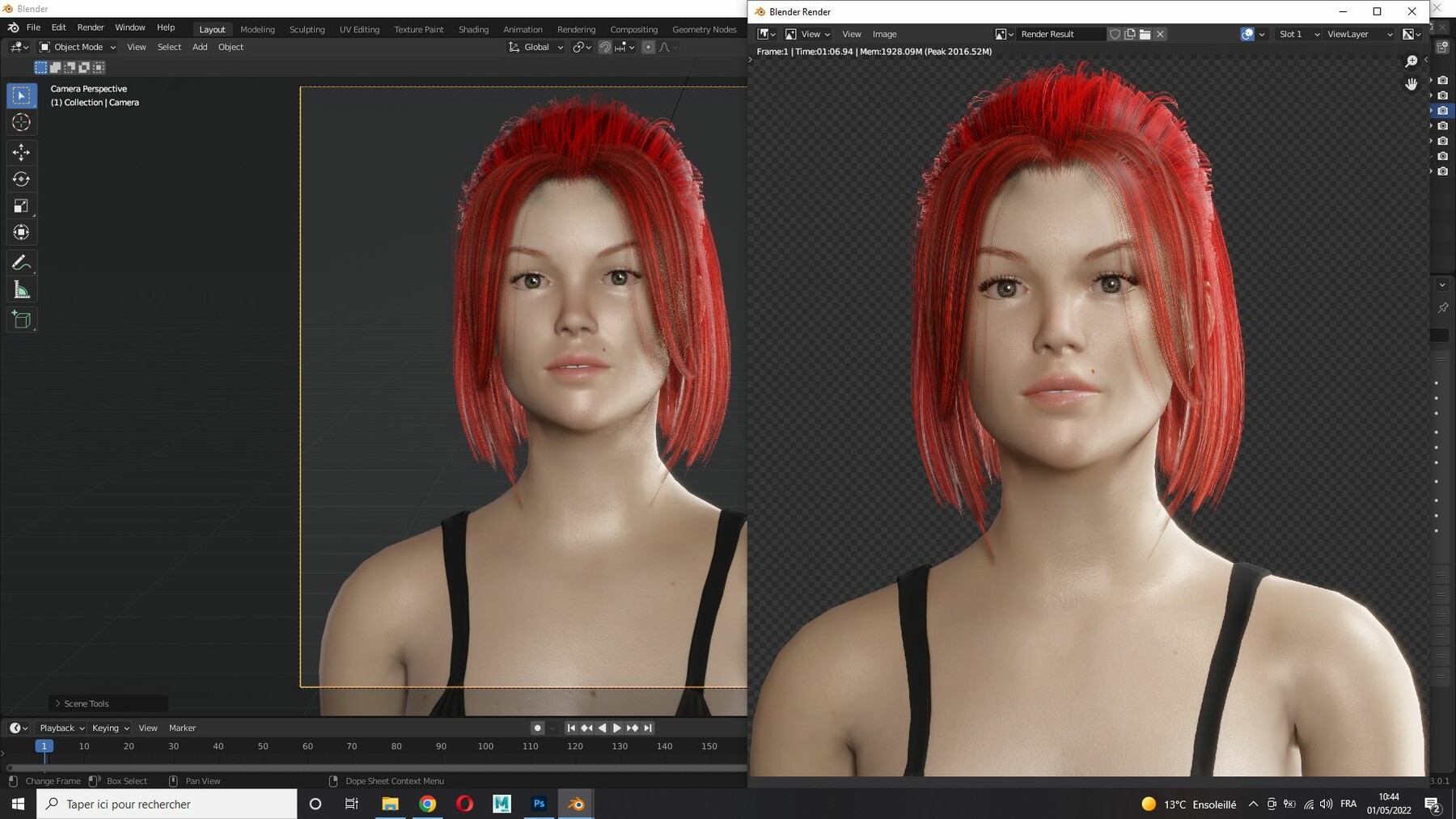The width and height of the screenshot is (1456, 819).
Task: Select the Add Cube tool
Action: tap(22, 320)
